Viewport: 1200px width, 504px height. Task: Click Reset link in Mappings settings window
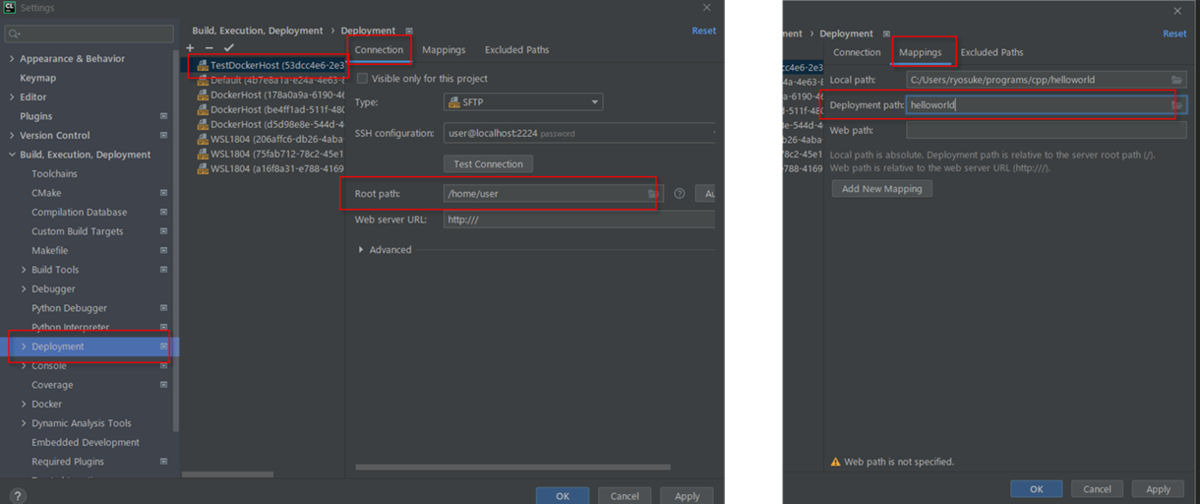[x=1174, y=33]
